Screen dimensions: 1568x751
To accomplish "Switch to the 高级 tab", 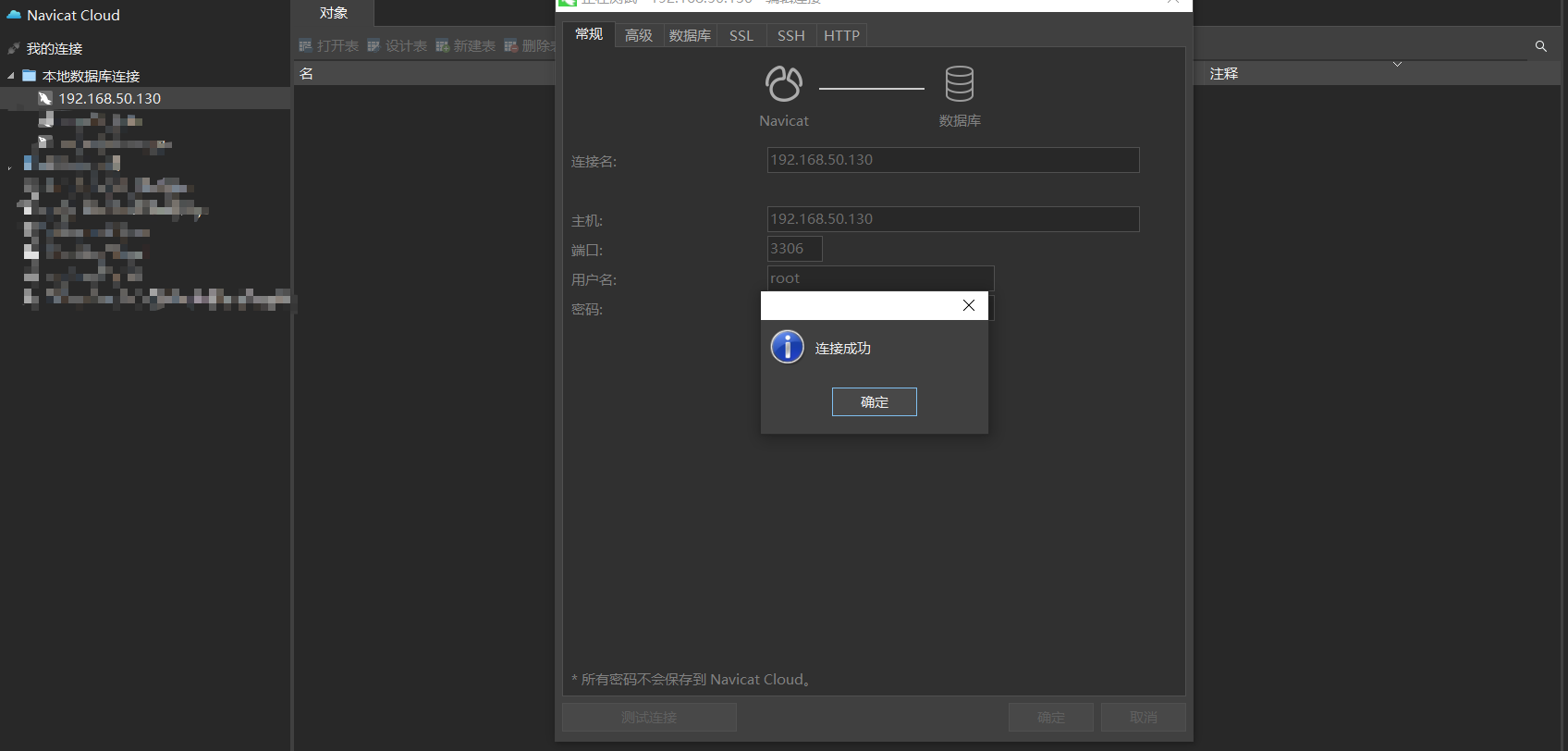I will pyautogui.click(x=639, y=35).
